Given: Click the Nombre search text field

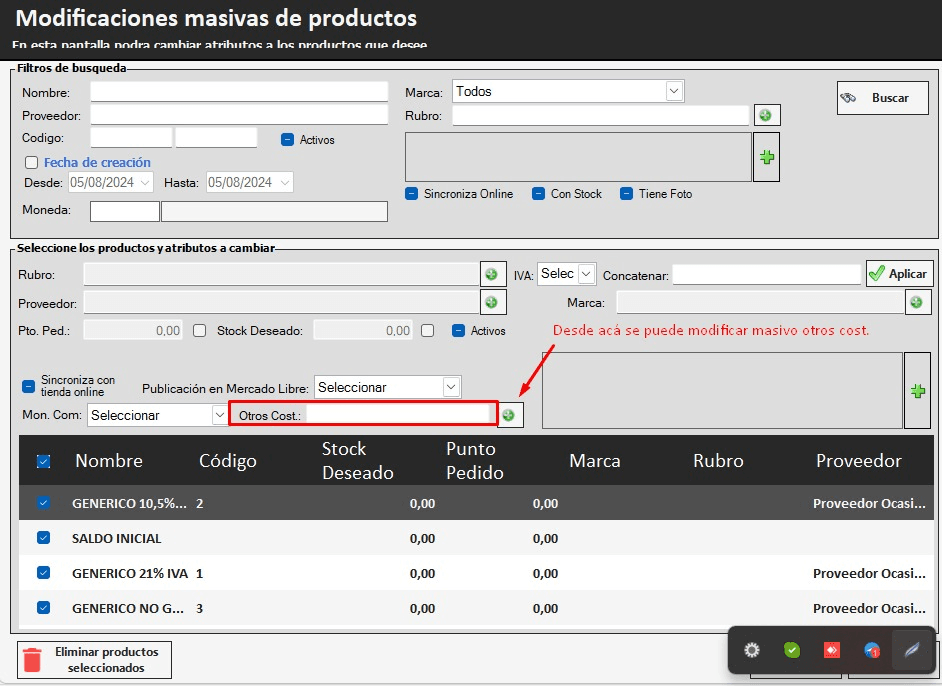Looking at the screenshot, I should pyautogui.click(x=238, y=92).
